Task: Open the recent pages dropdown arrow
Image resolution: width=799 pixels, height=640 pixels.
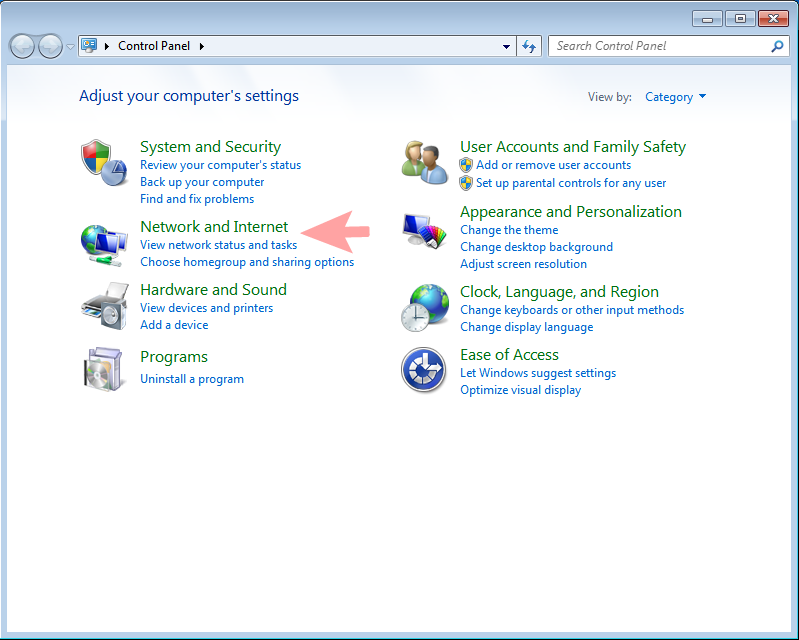Action: 70,47
